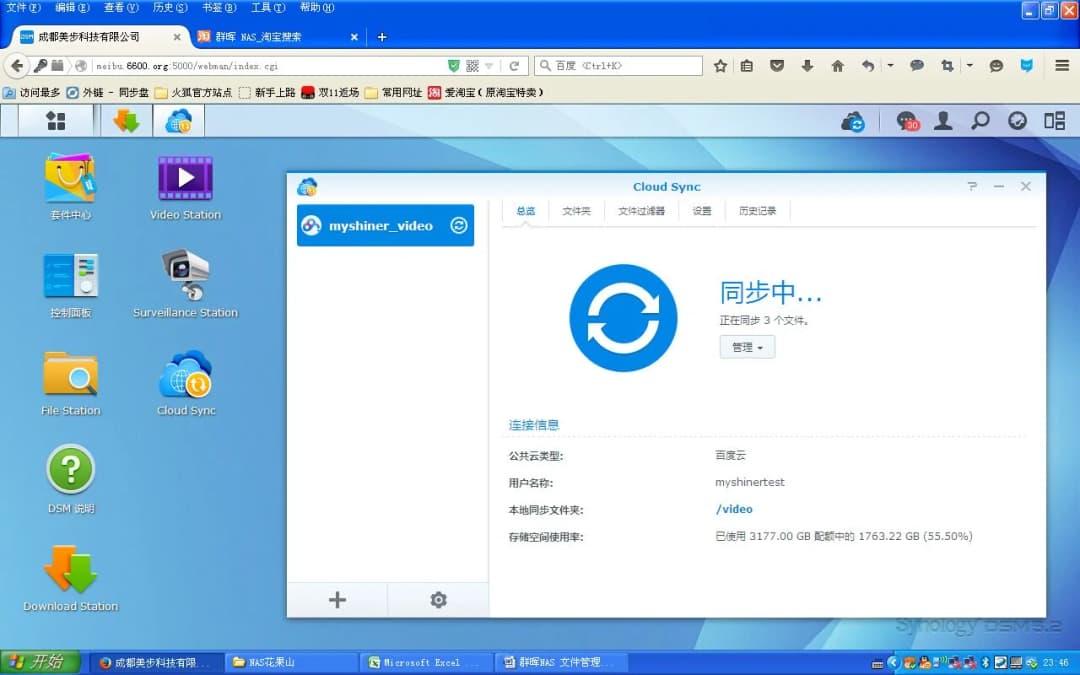1080x675 pixels.
Task: Select the myshiner_video connection entry
Action: tap(385, 225)
